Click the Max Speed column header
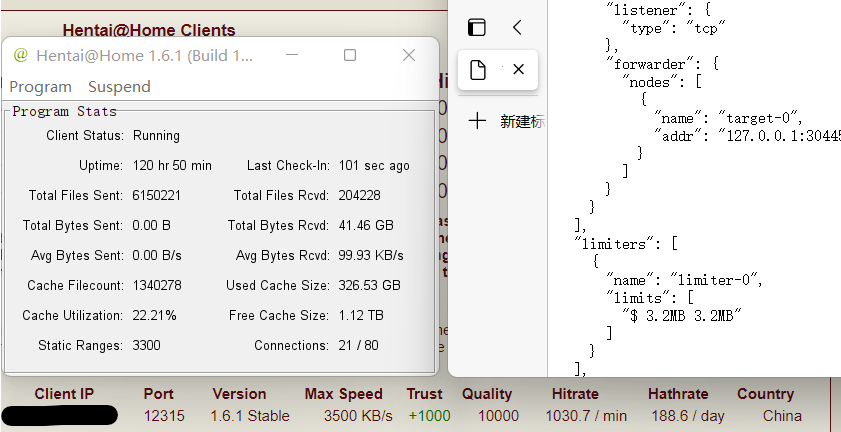The image size is (841, 432). tap(343, 394)
